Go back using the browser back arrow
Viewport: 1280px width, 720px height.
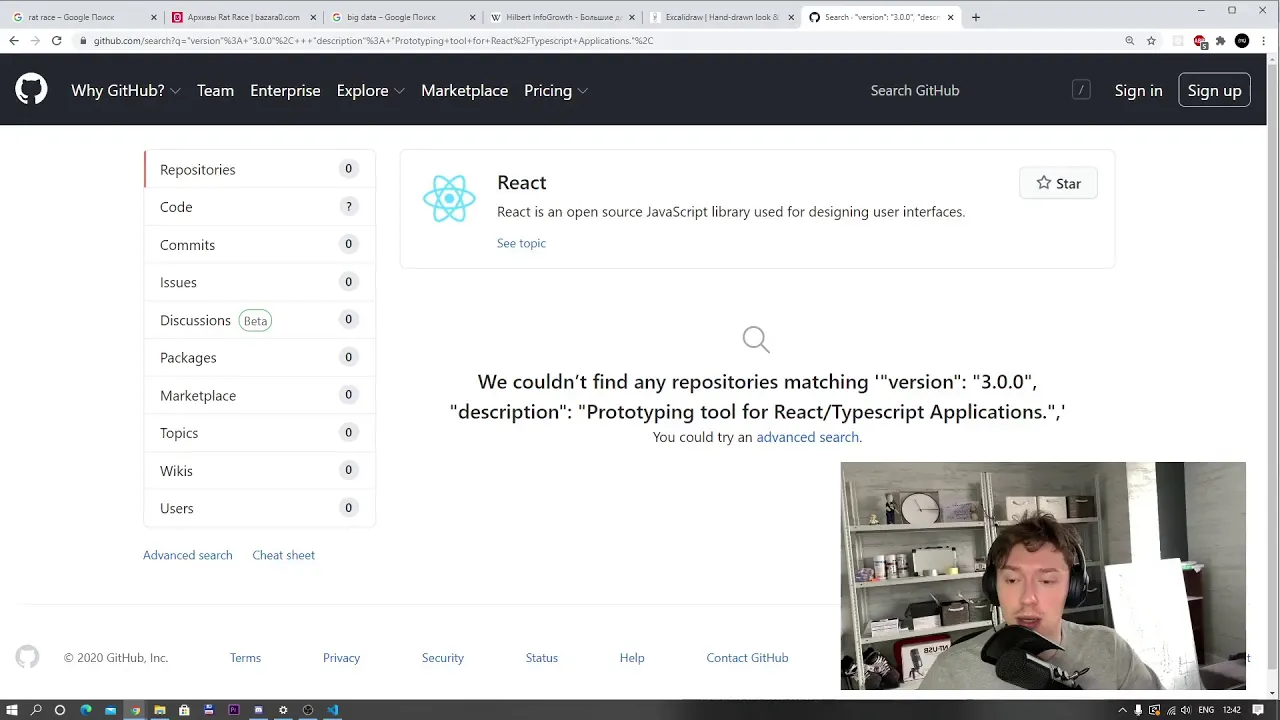[x=13, y=41]
